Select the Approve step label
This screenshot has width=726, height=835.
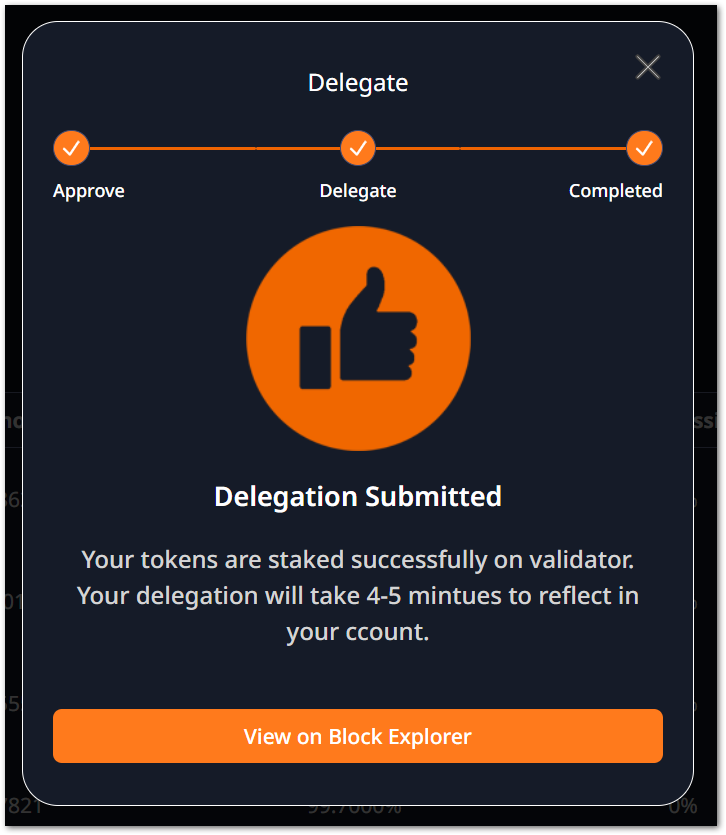click(x=89, y=191)
